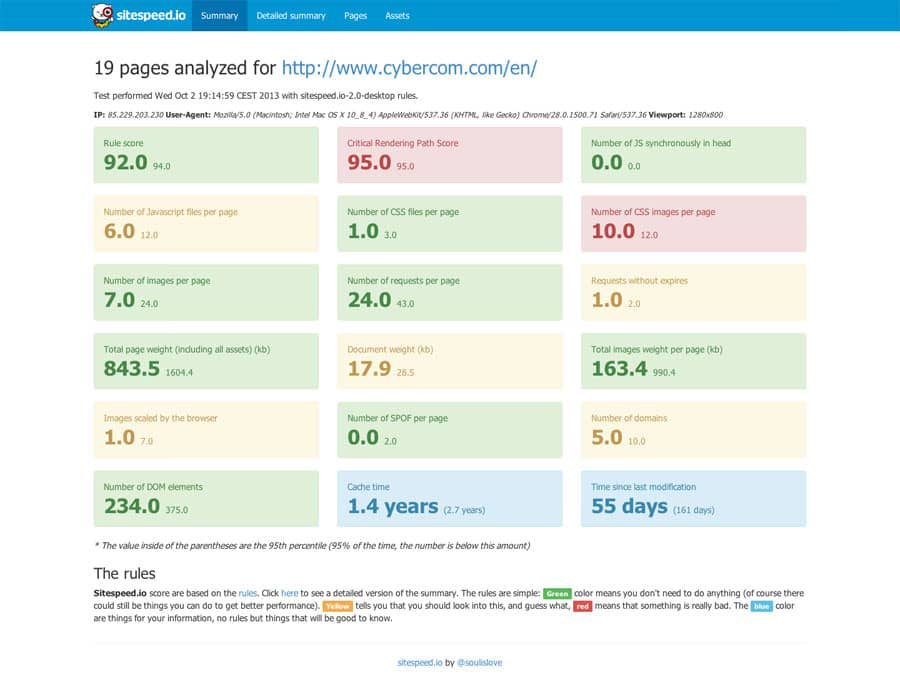
Task: Open the Summary tab
Action: (219, 16)
